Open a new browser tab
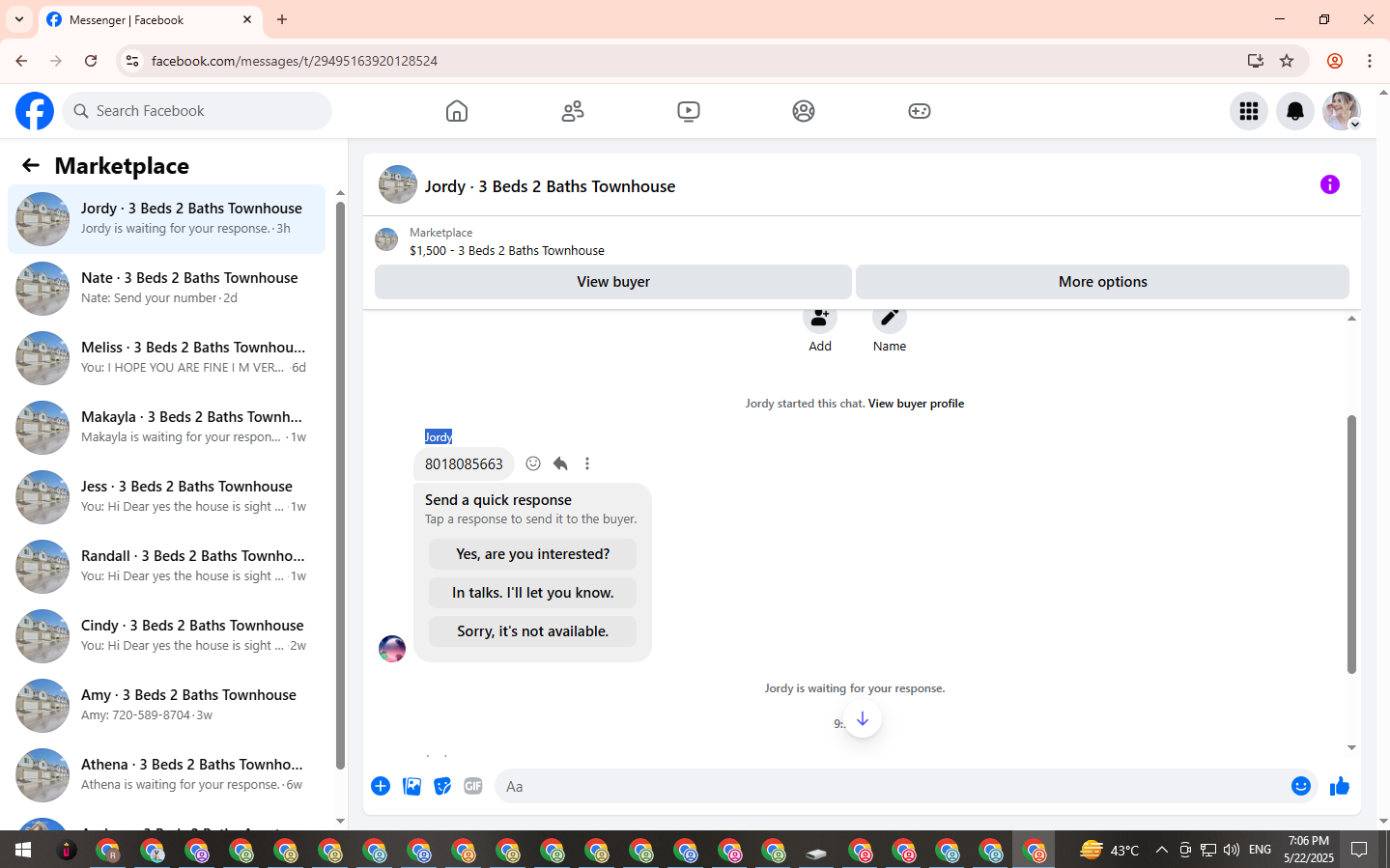This screenshot has width=1390, height=868. point(282,19)
